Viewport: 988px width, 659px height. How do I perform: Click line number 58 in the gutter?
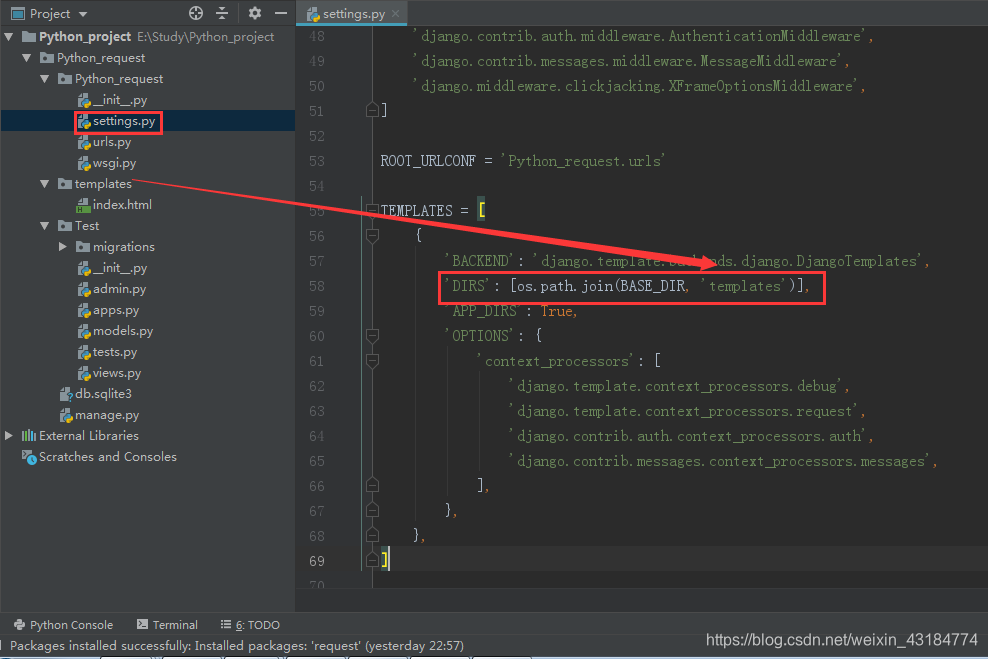click(317, 286)
